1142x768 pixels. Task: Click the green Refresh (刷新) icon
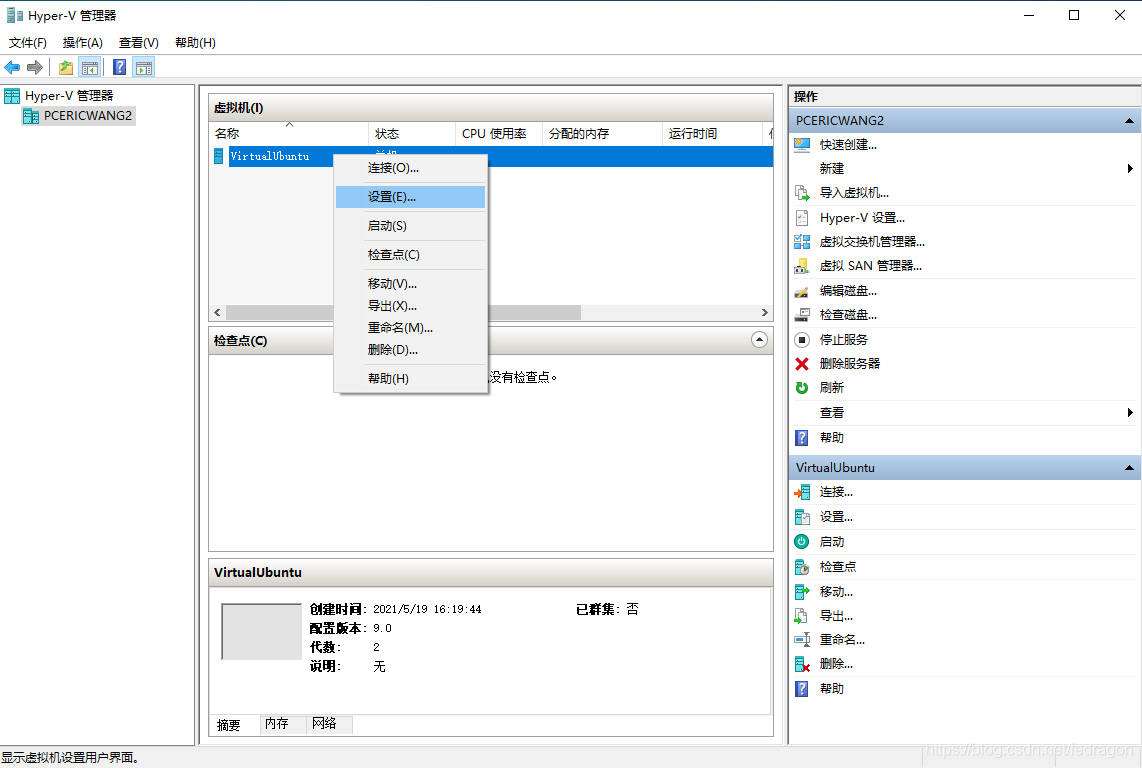(x=802, y=388)
